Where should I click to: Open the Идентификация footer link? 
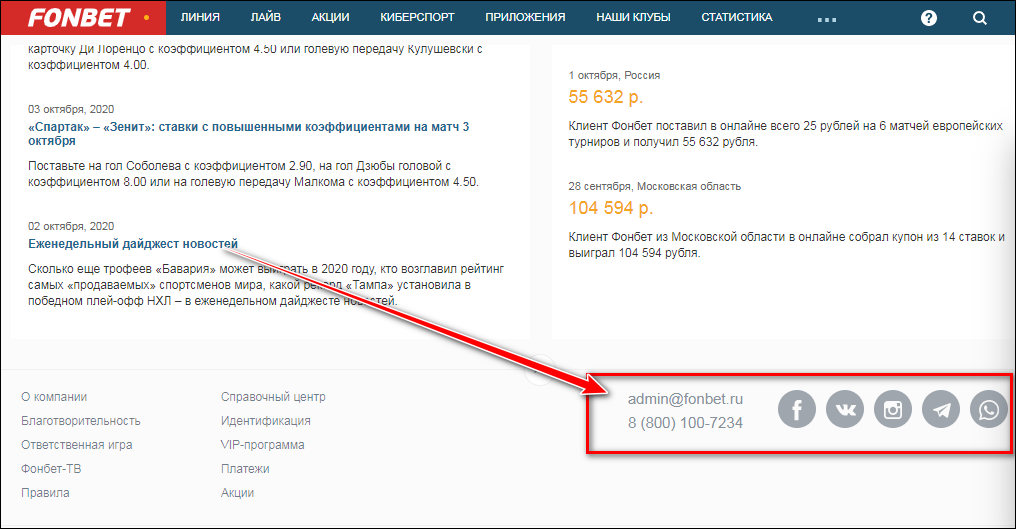tap(266, 421)
